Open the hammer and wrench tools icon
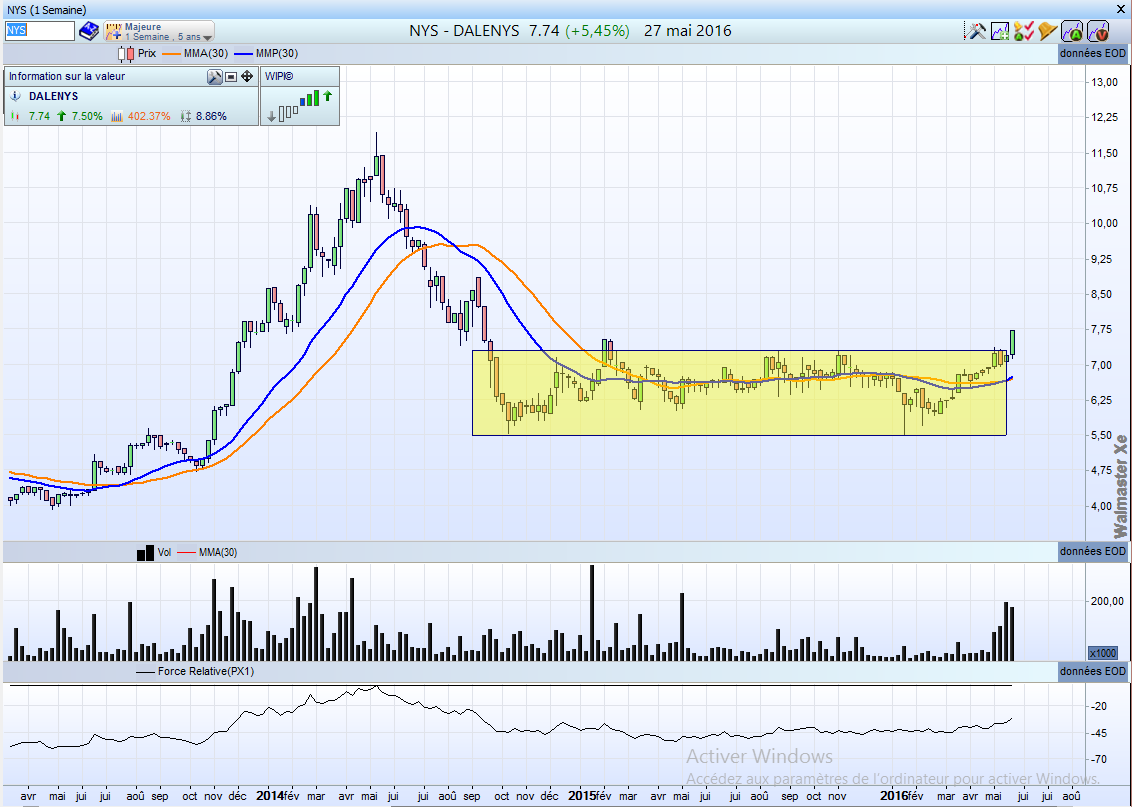 (977, 31)
